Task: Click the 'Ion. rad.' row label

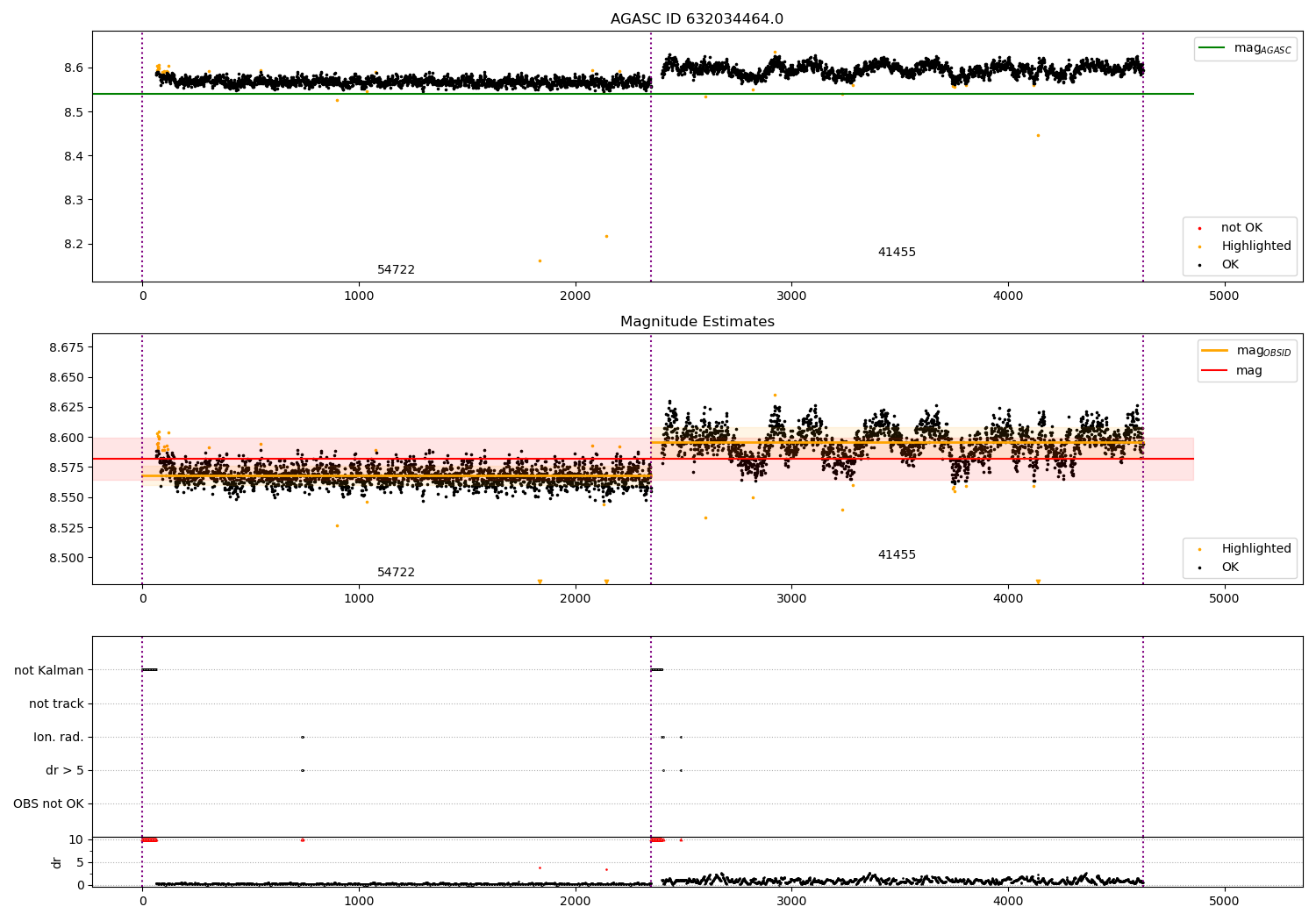Action: tap(59, 737)
